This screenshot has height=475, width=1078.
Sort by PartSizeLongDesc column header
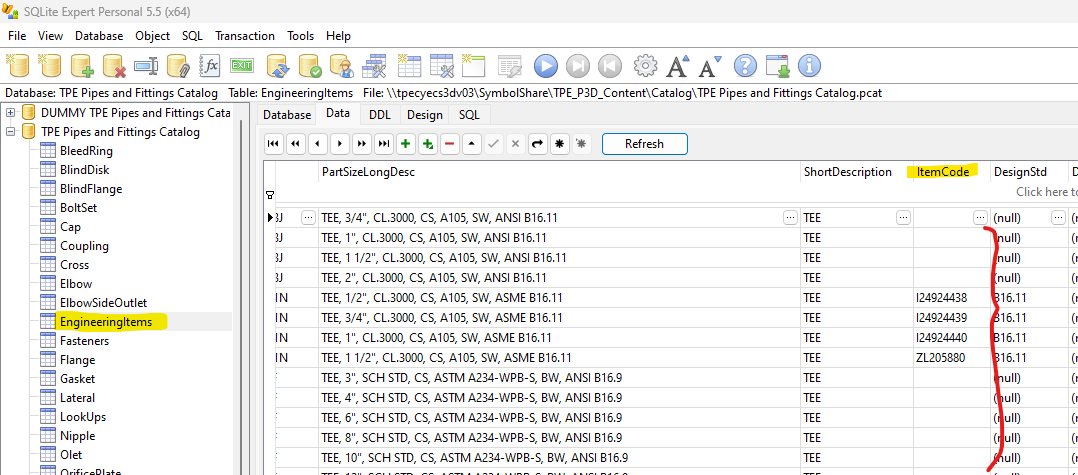(x=559, y=172)
